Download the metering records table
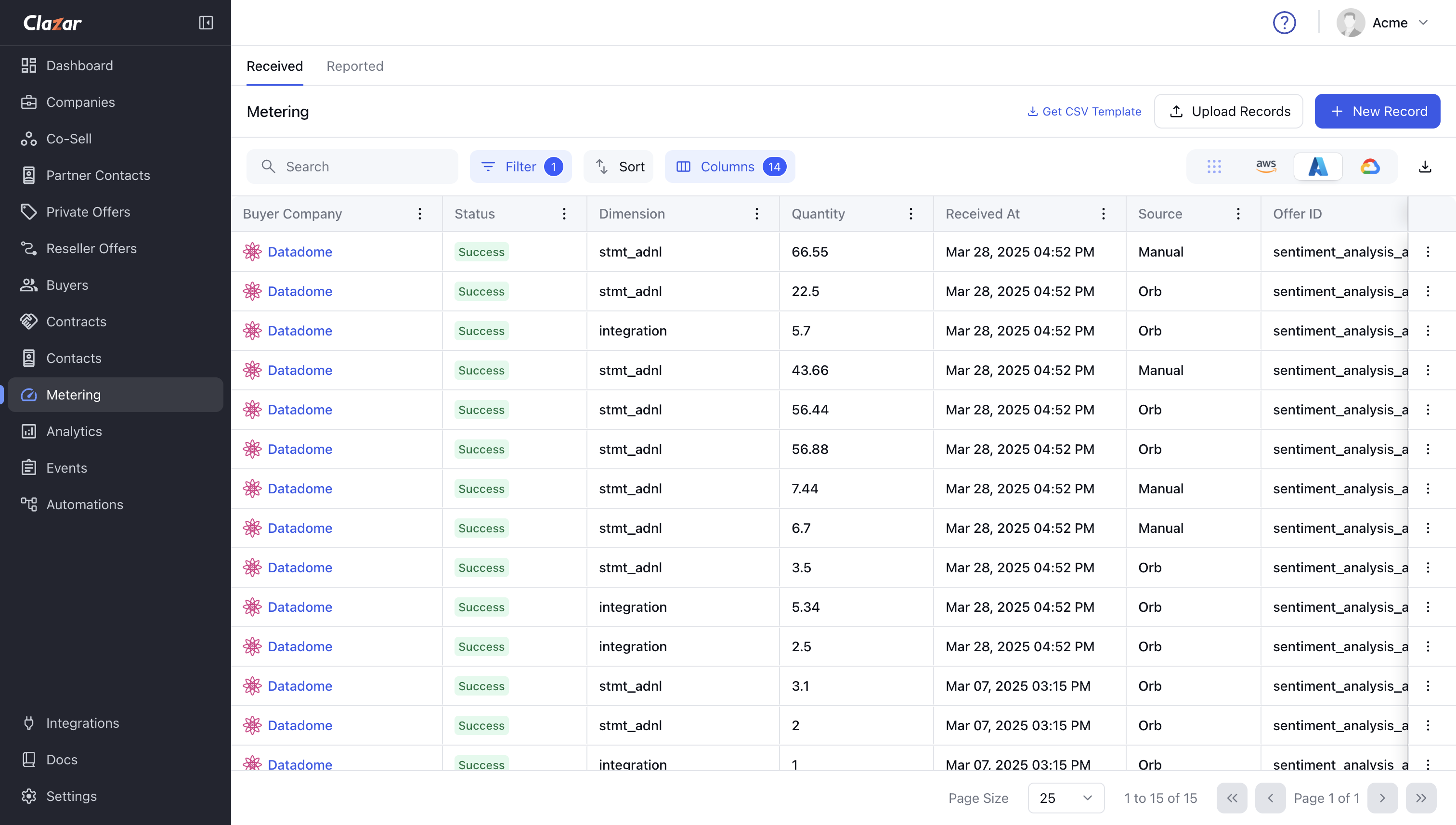The height and width of the screenshot is (825, 1456). coord(1425,167)
